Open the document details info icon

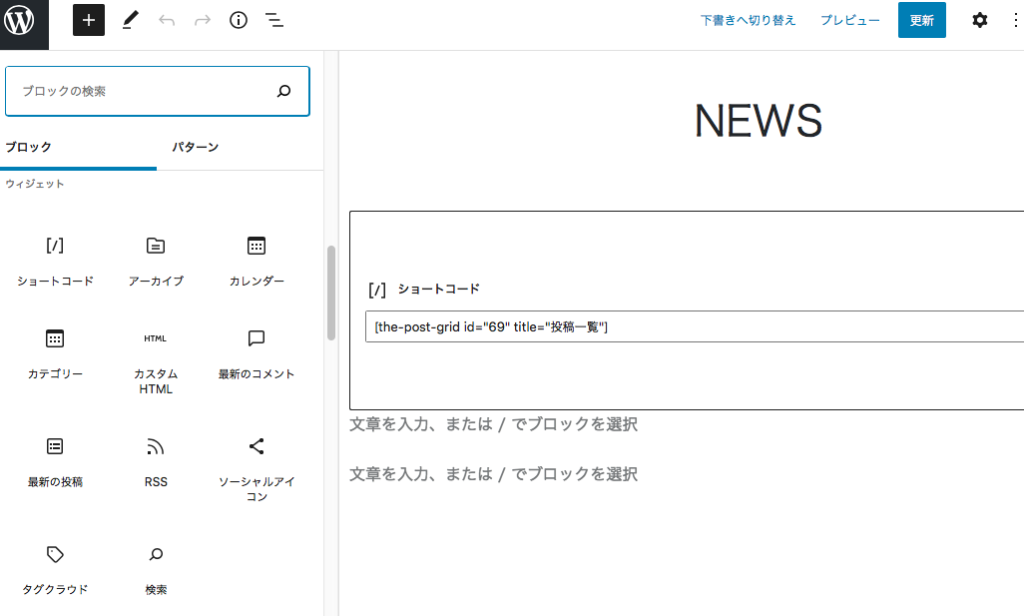point(238,20)
